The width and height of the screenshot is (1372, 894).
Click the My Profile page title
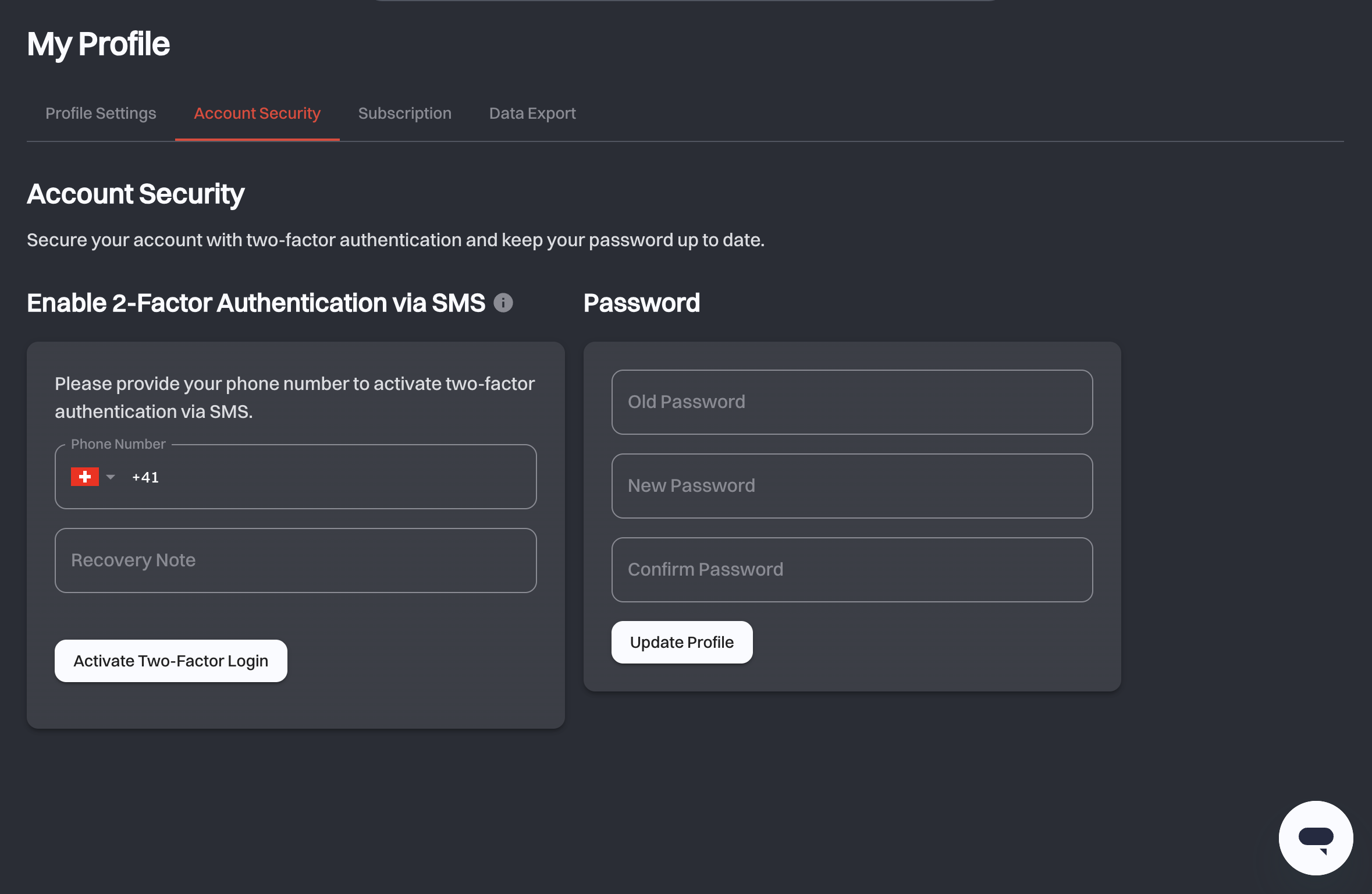(98, 44)
